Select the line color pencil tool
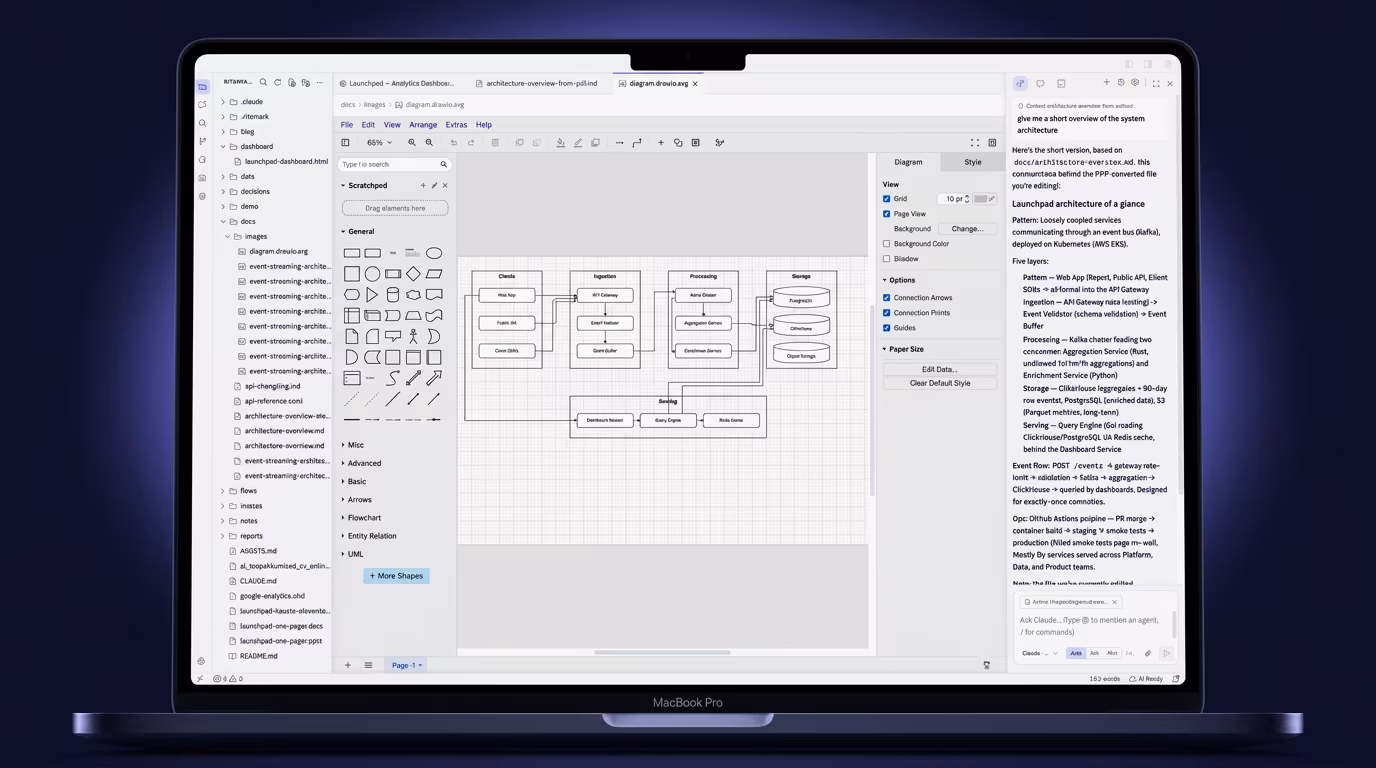 [x=578, y=143]
